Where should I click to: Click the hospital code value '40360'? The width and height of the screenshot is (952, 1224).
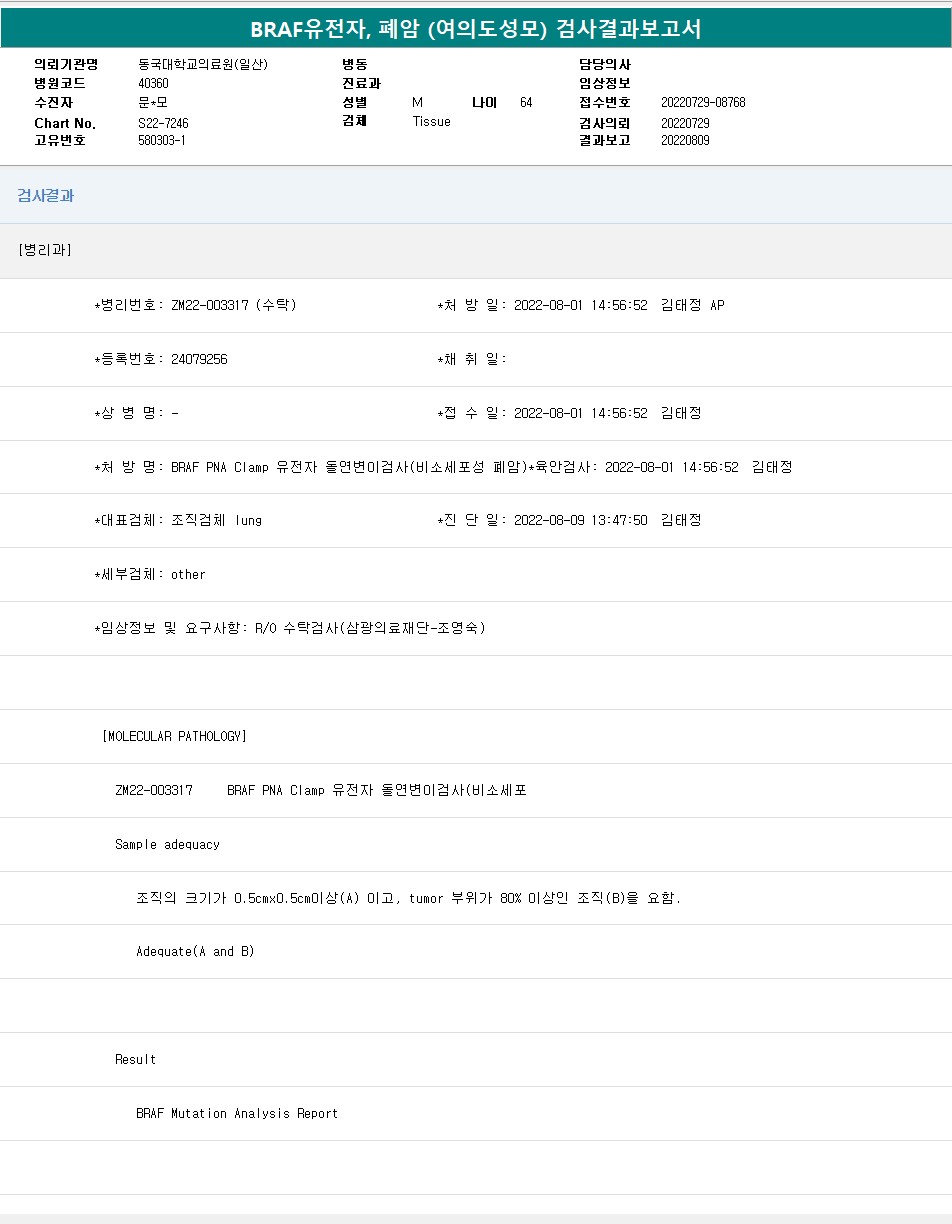[153, 83]
